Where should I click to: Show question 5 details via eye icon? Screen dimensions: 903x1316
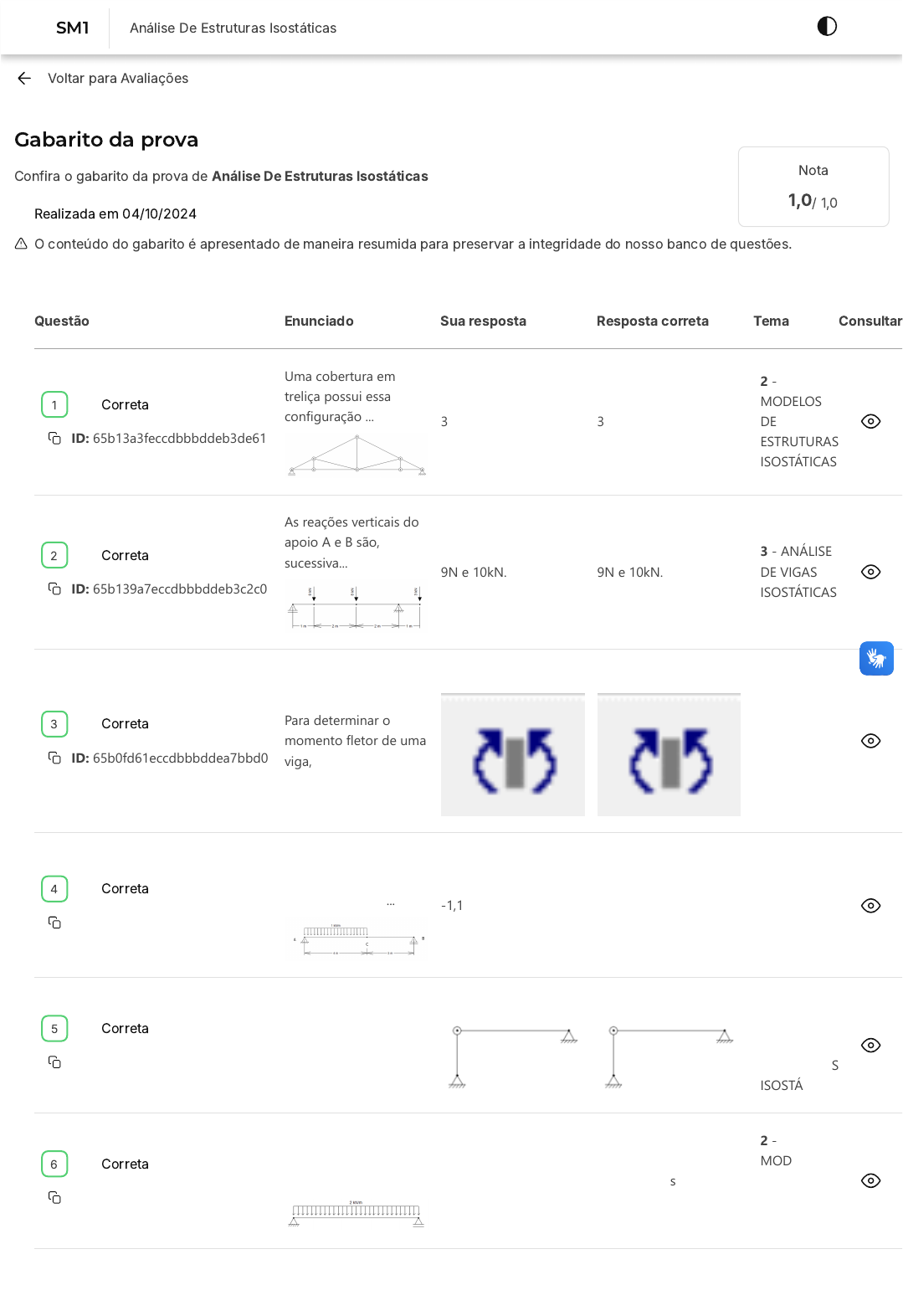tap(870, 1046)
